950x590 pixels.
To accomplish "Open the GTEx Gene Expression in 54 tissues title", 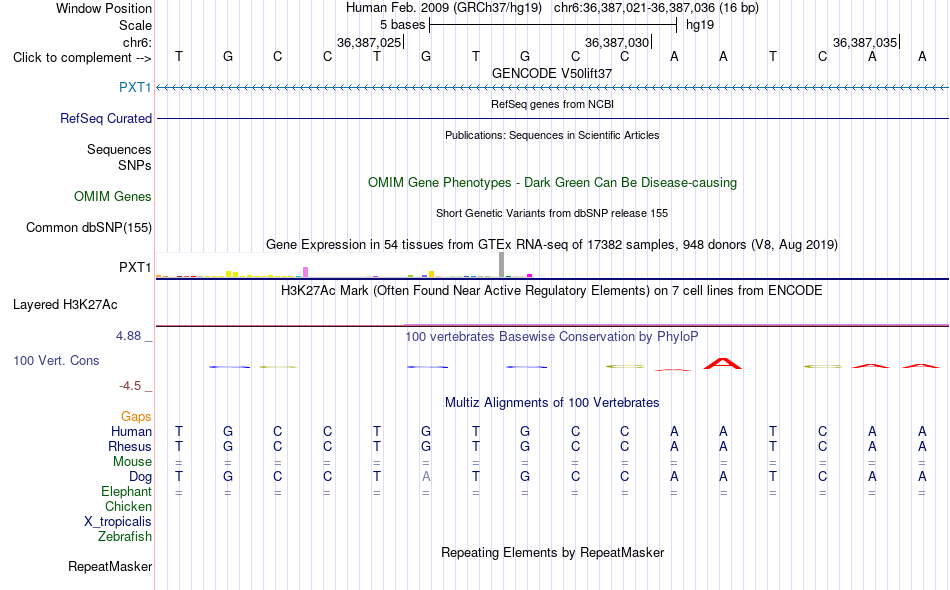I will (552, 245).
